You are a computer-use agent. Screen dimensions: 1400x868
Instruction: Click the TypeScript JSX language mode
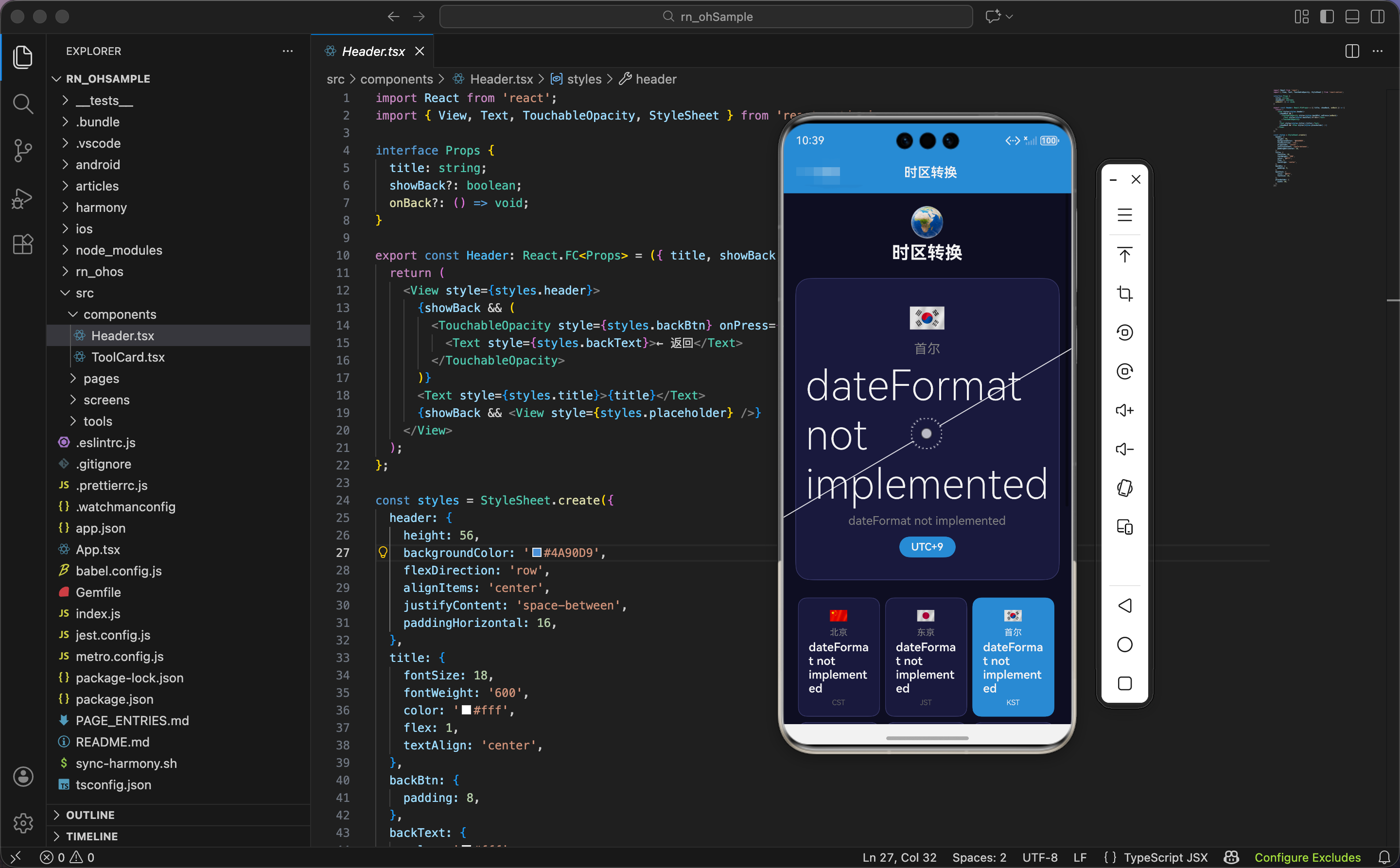(1165, 857)
